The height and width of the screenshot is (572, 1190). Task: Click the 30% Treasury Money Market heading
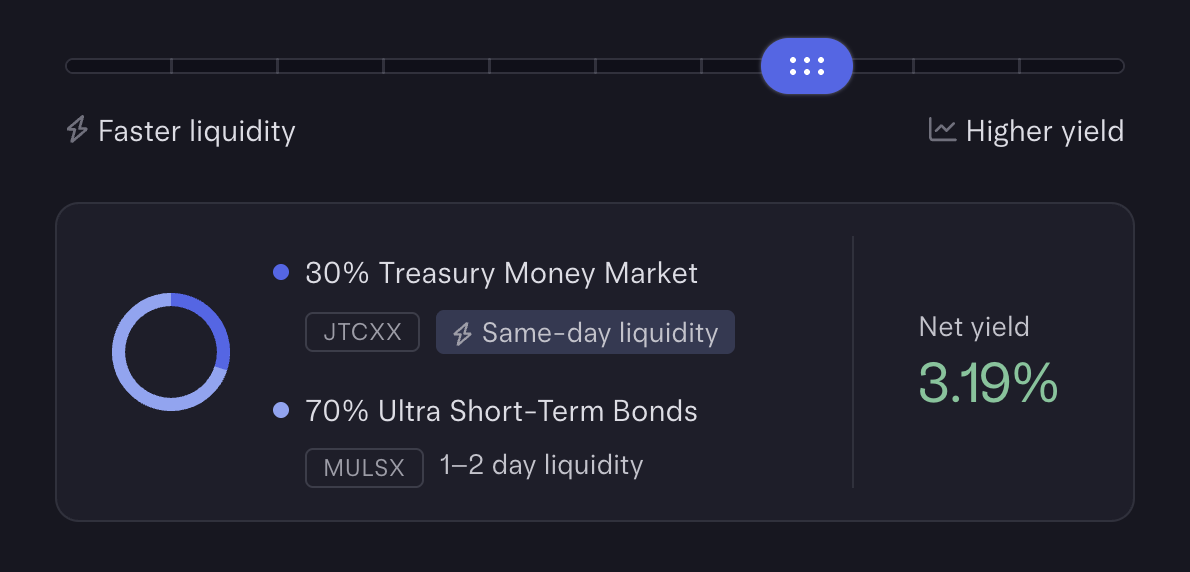(x=501, y=273)
